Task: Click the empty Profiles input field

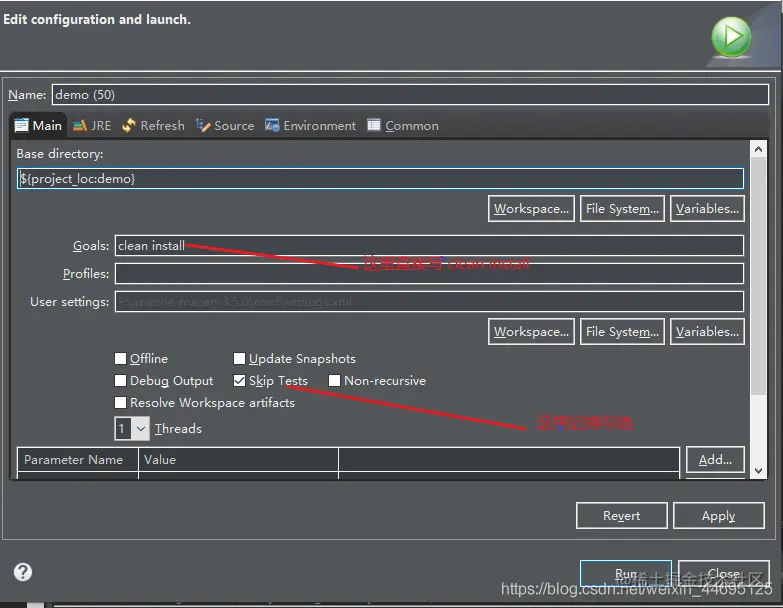Action: (x=429, y=274)
